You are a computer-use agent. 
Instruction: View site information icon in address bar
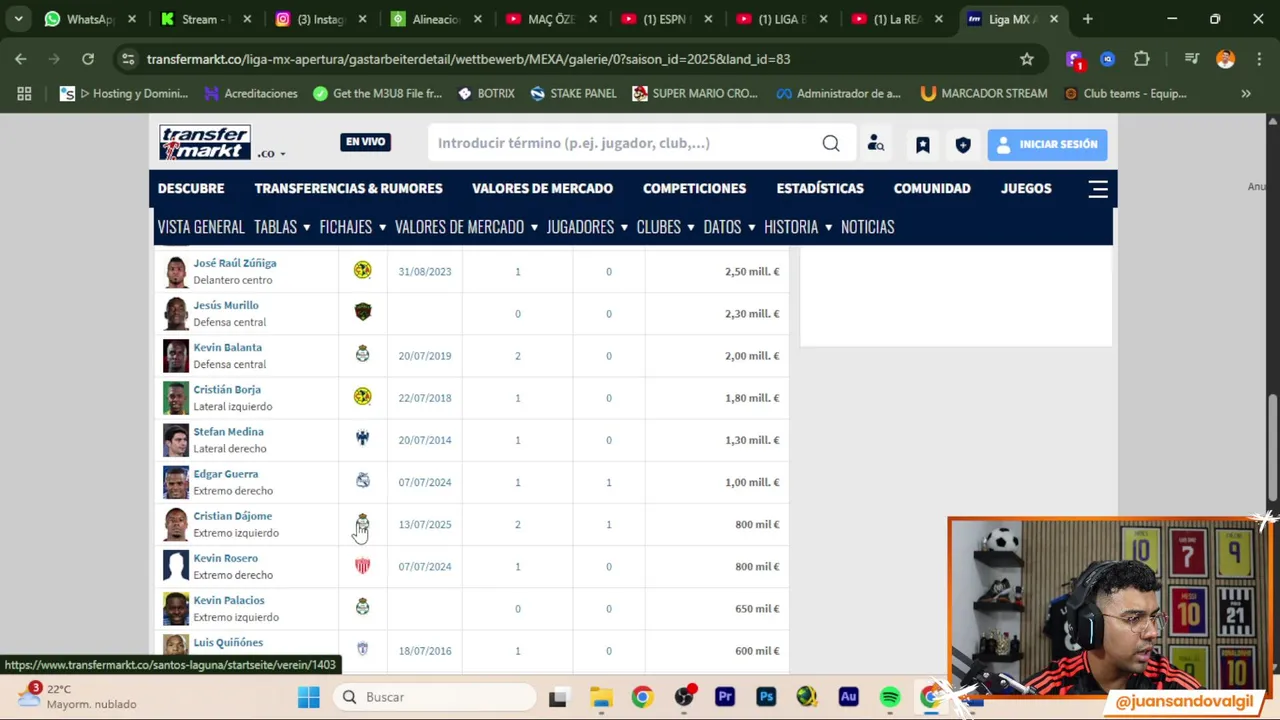(x=128, y=59)
